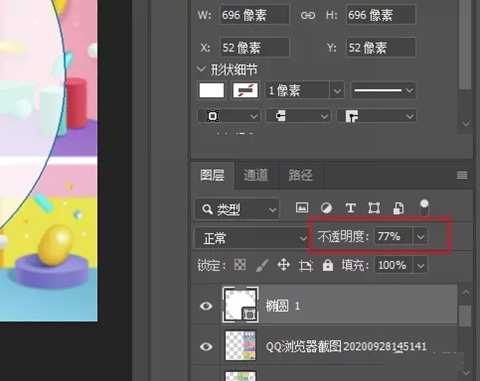Click the shape layer filter icon

point(374,208)
